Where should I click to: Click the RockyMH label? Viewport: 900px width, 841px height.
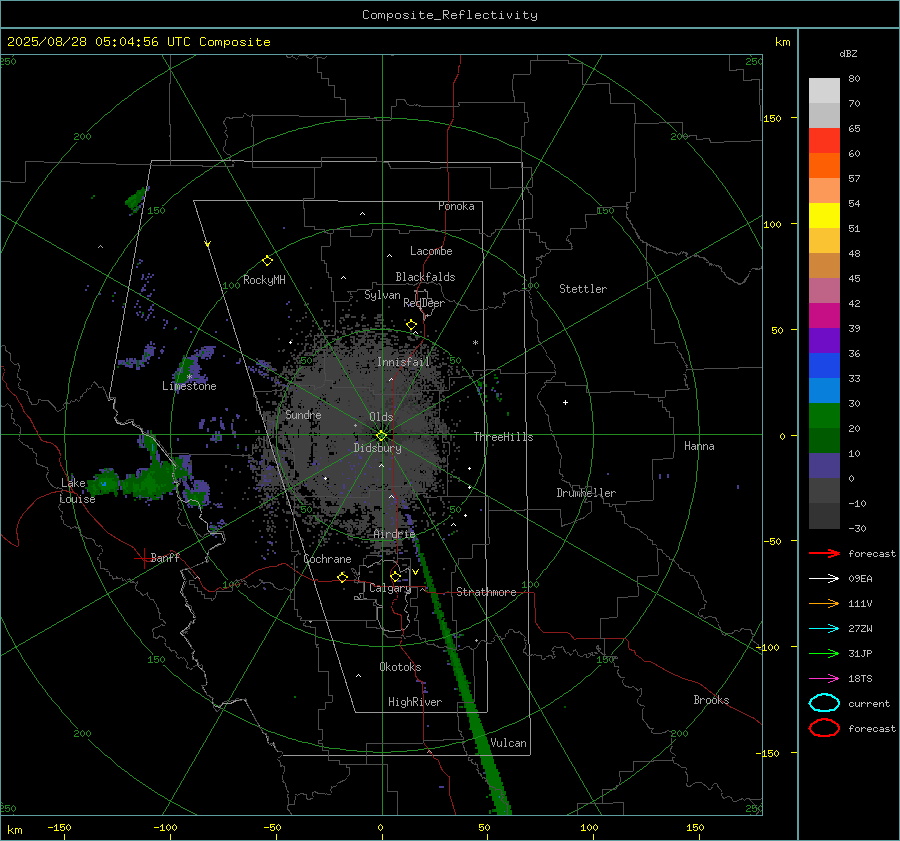tap(264, 280)
